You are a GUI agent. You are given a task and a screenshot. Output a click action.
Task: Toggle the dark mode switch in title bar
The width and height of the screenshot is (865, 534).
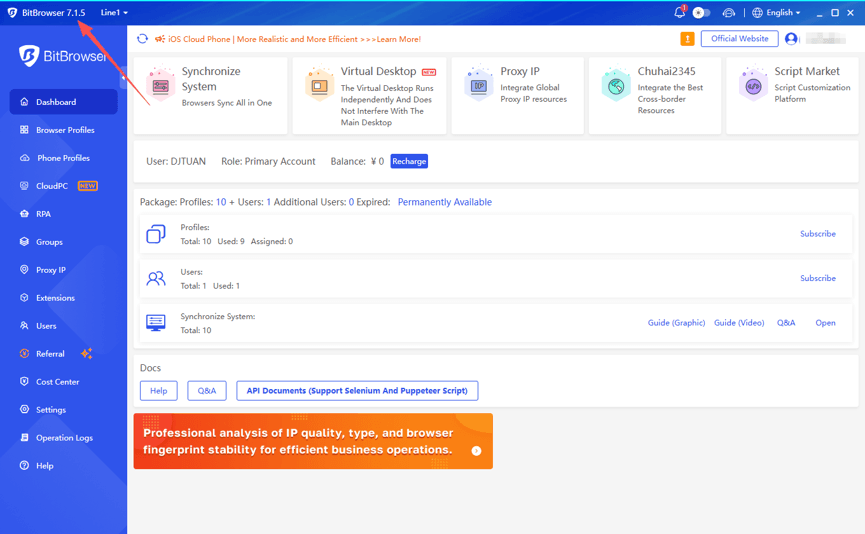701,13
